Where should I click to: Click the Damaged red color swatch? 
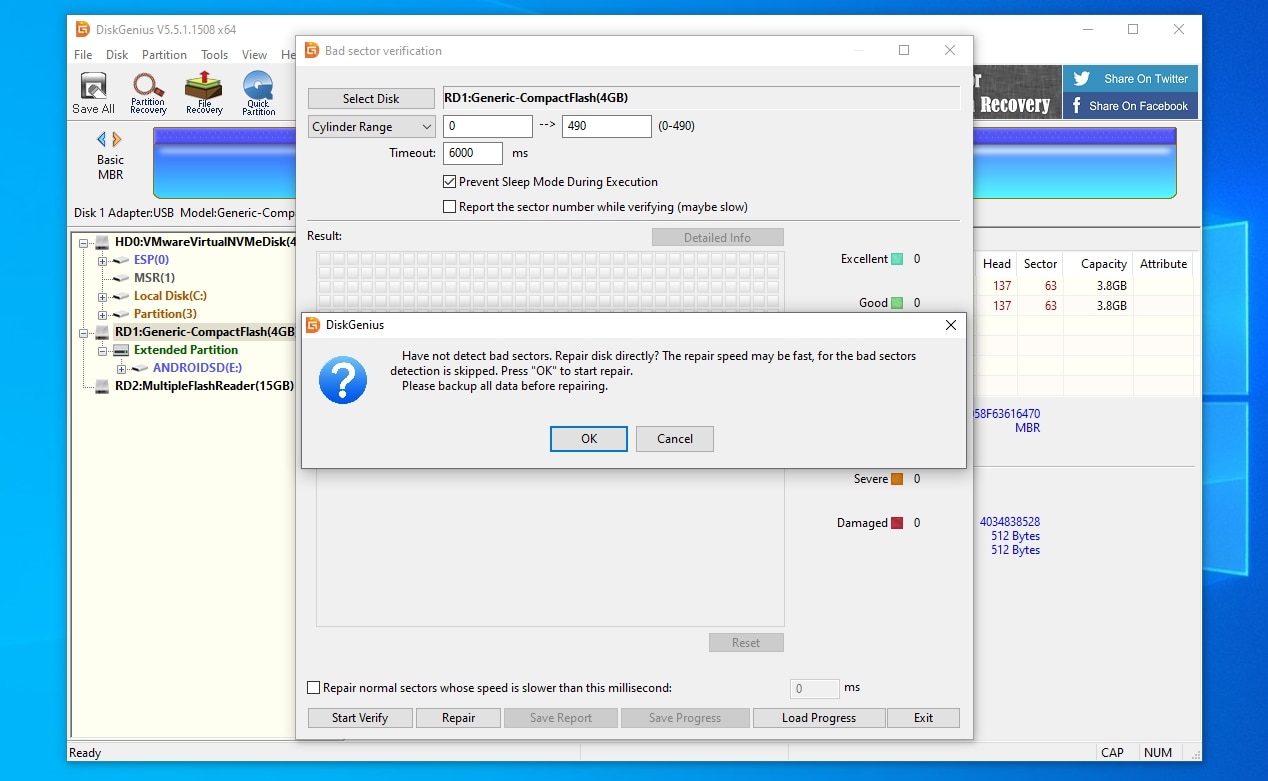pos(897,523)
